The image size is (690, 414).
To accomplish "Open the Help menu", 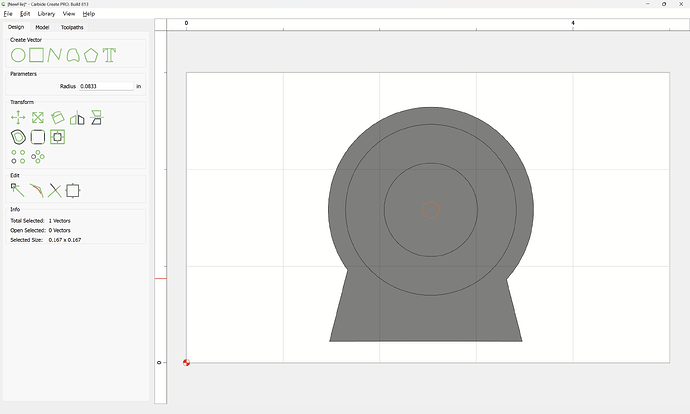I will [88, 14].
